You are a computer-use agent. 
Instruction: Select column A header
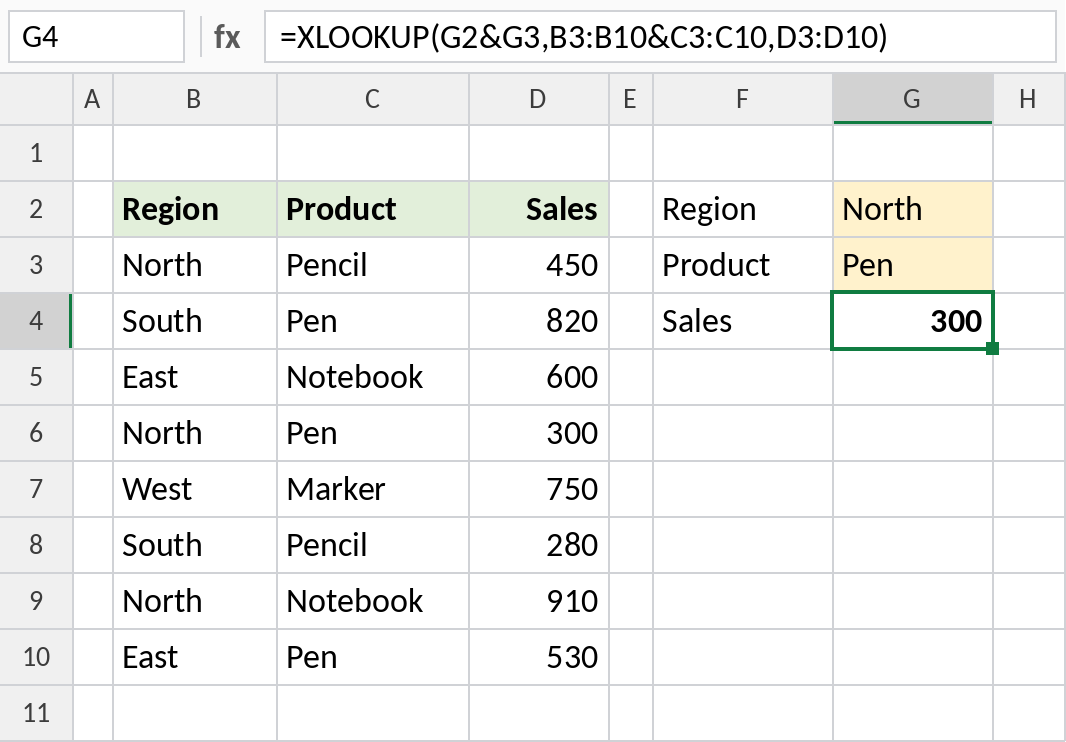(92, 99)
